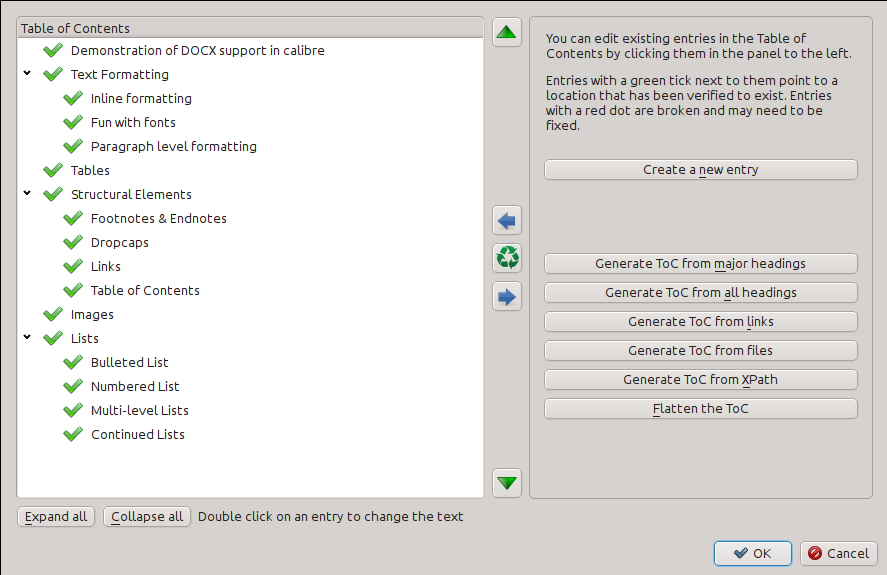This screenshot has height=575, width=887.
Task: Click the green tick next to Images
Action: click(x=53, y=314)
